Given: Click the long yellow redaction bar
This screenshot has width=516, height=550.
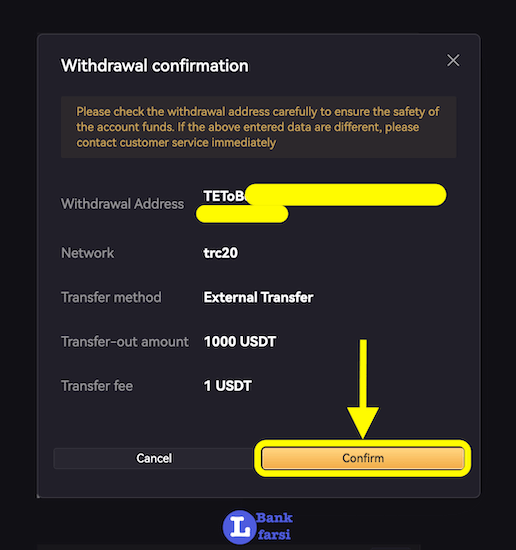Looking at the screenshot, I should click(346, 195).
